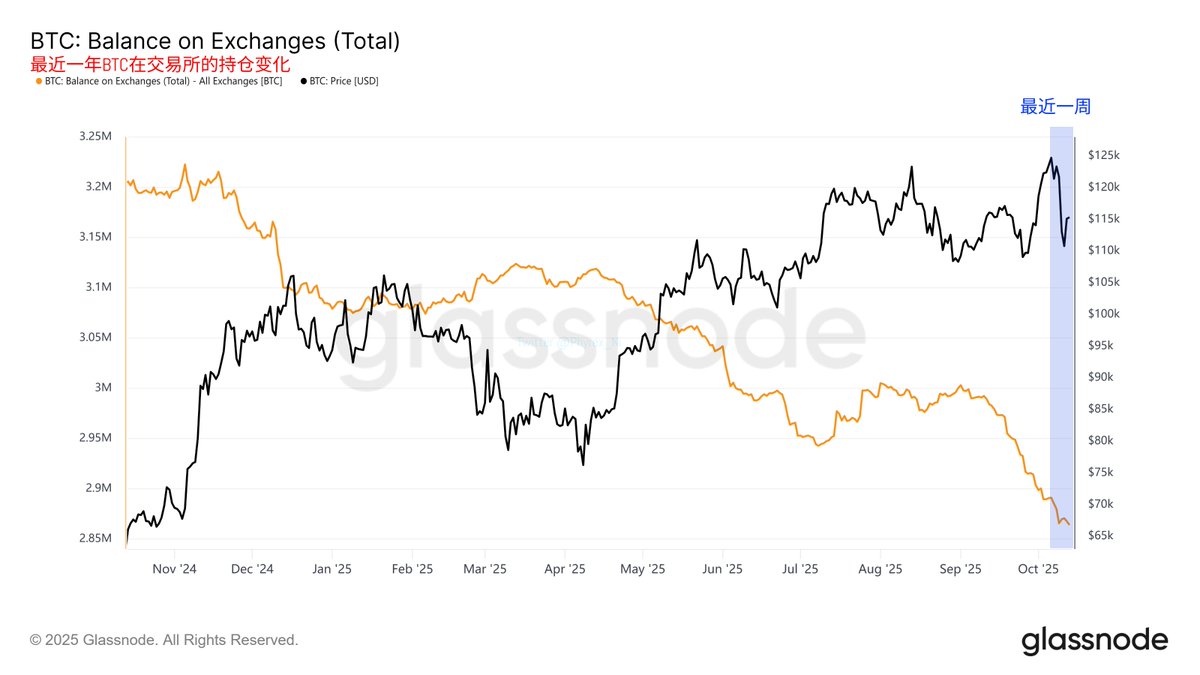This screenshot has width=1200, height=675.
Task: Click the orange legend dot for Balance on Exchanges
Action: click(x=38, y=81)
